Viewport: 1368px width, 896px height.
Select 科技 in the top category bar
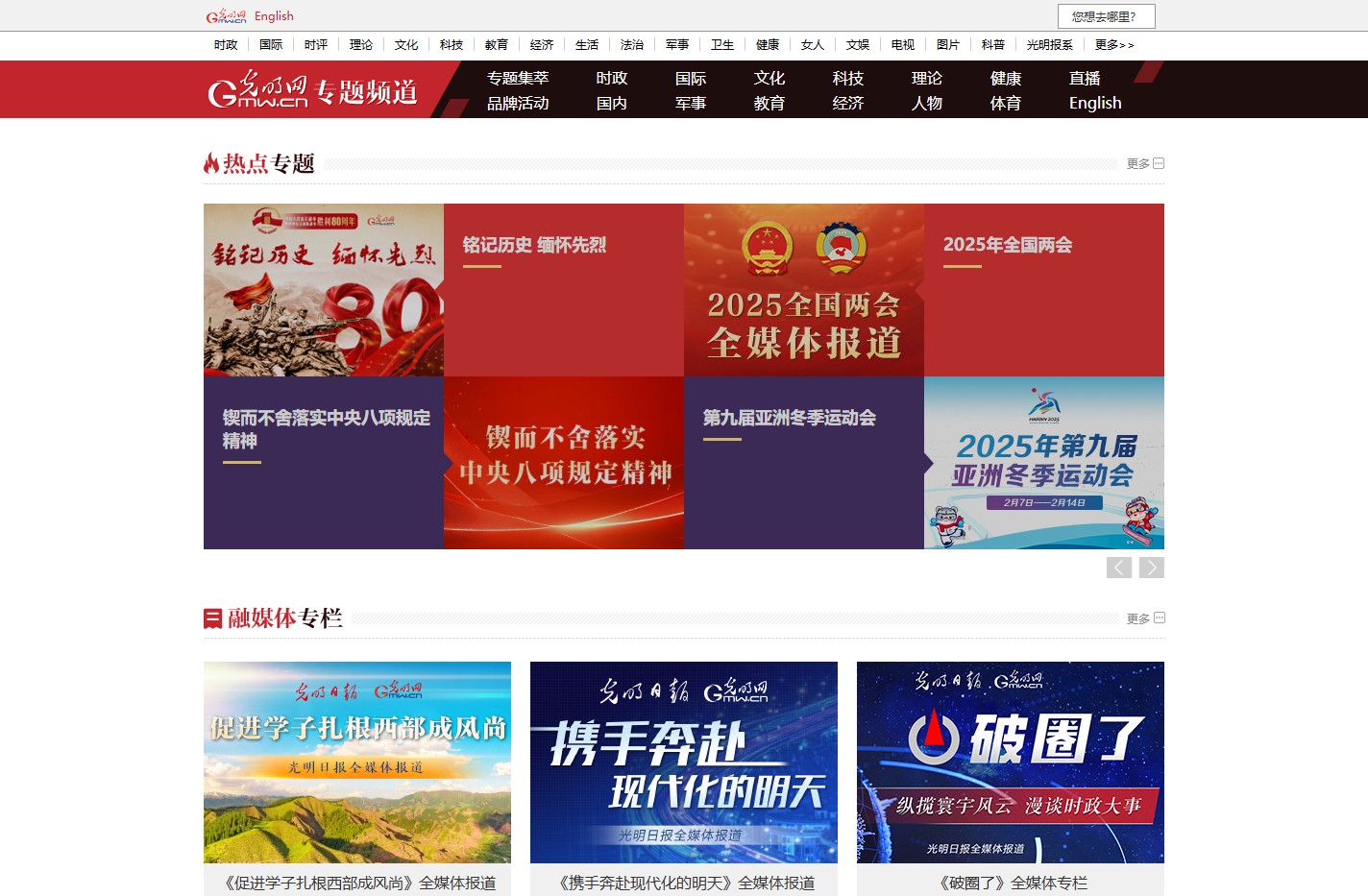(x=452, y=45)
